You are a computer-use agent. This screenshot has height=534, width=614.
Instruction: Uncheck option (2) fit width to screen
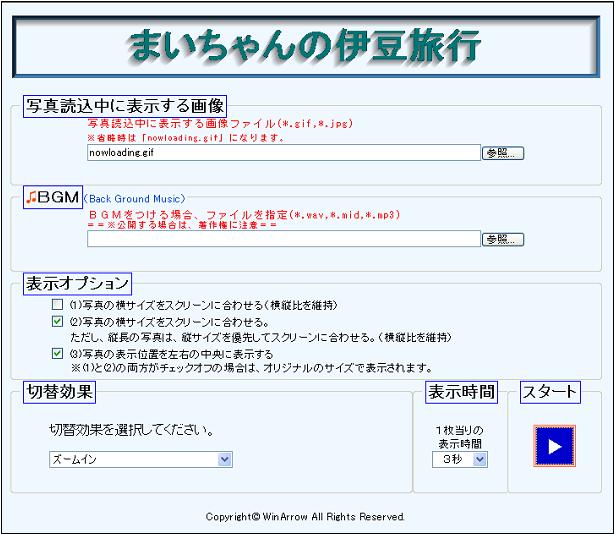tap(58, 322)
